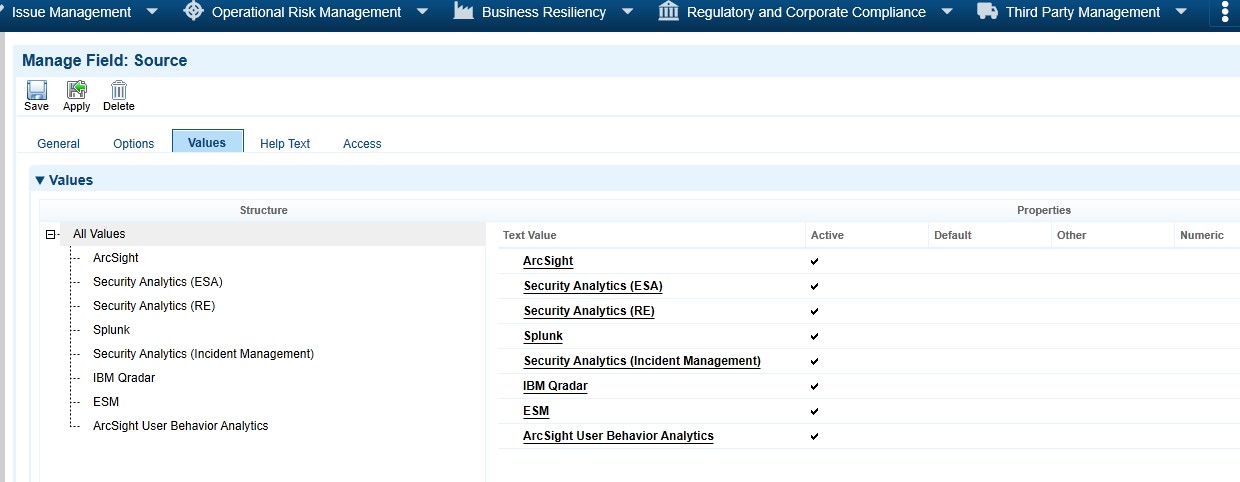Viewport: 1240px width, 482px height.
Task: Open the Operational Risk Management dropdown arrow
Action: coord(422,12)
